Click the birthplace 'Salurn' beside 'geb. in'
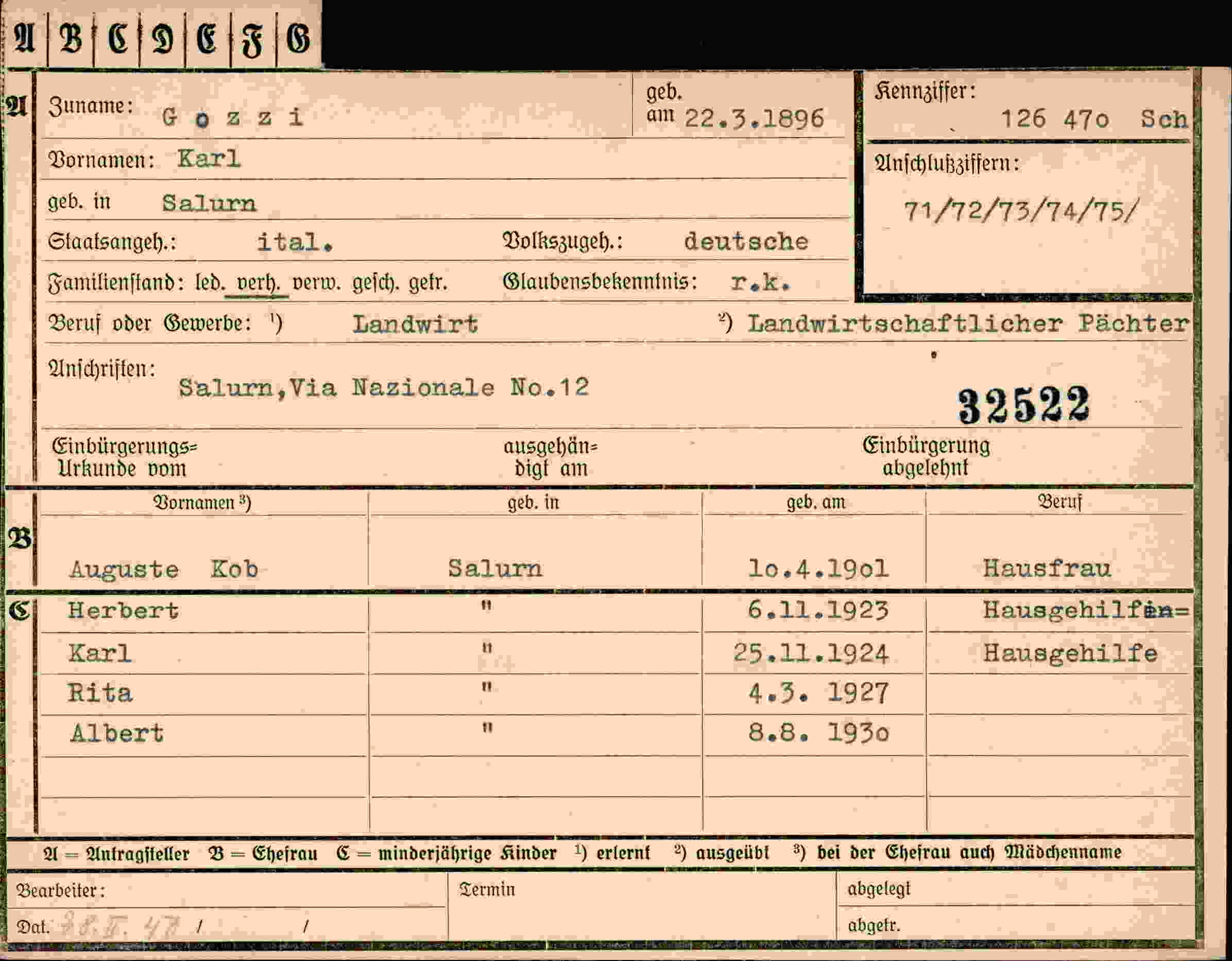This screenshot has width=1232, height=961. tap(209, 203)
